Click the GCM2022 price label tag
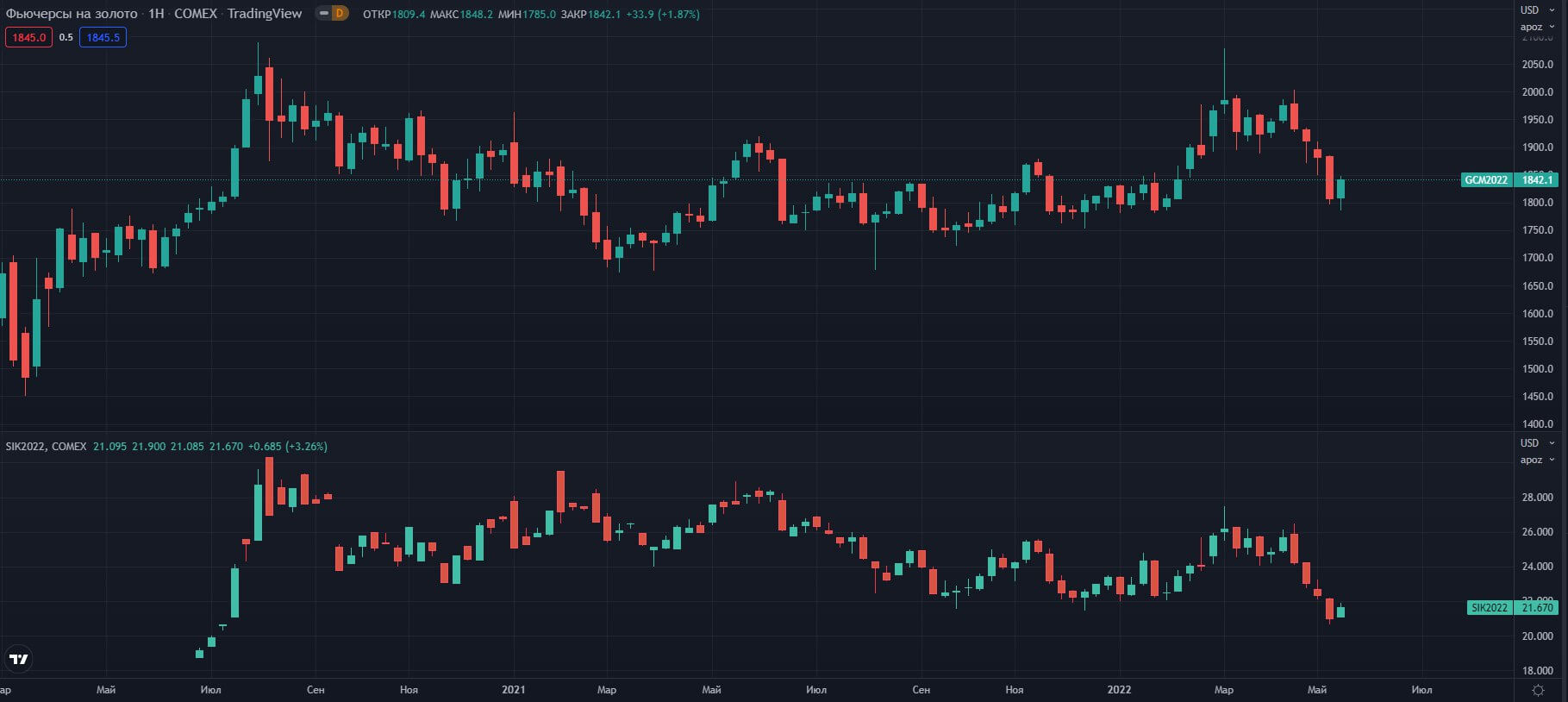This screenshot has width=1568, height=702. [1486, 179]
